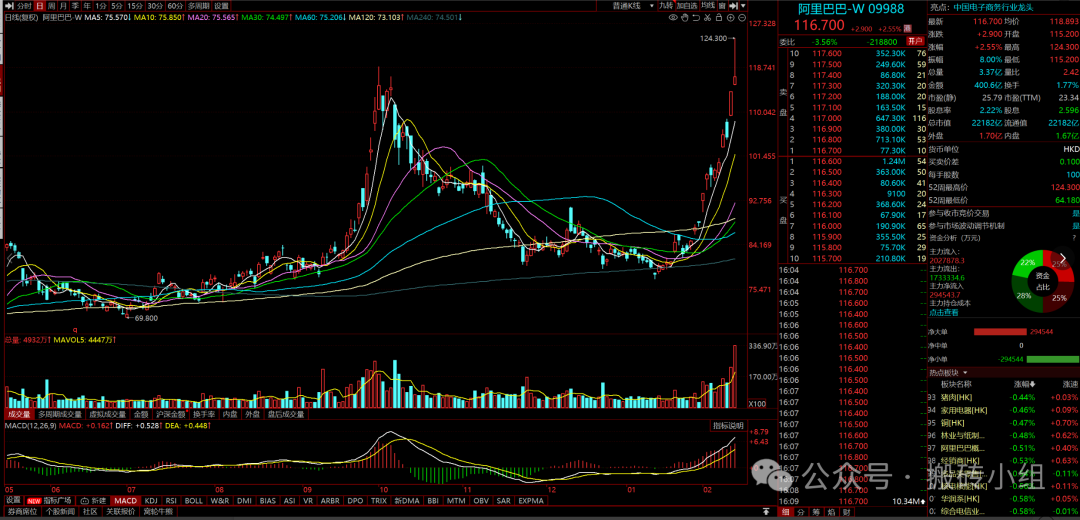Toggle the 均线 moving average button
This screenshot has width=1080, height=520.
pyautogui.click(x=708, y=6)
